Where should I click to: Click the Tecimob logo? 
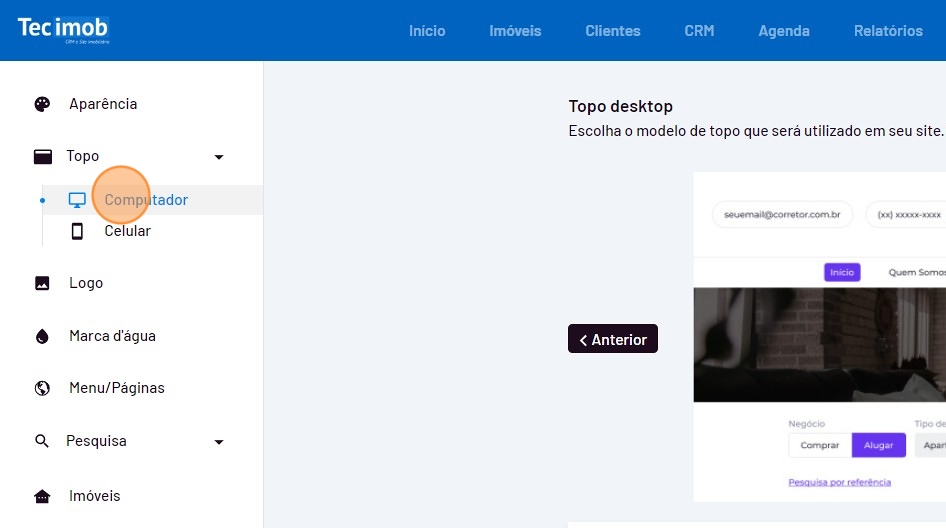tap(63, 29)
